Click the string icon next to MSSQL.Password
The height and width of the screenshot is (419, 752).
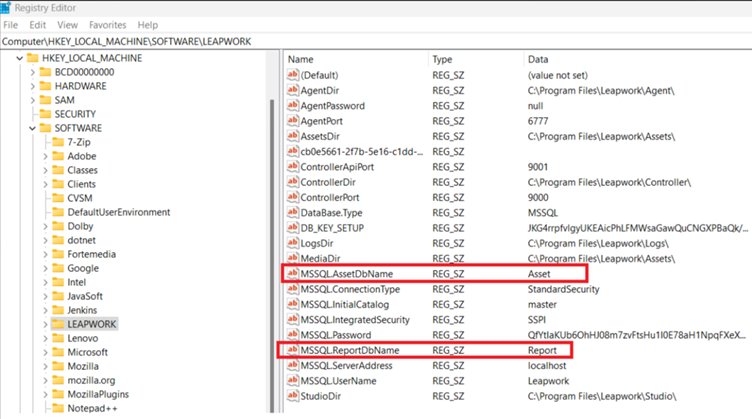coord(293,335)
